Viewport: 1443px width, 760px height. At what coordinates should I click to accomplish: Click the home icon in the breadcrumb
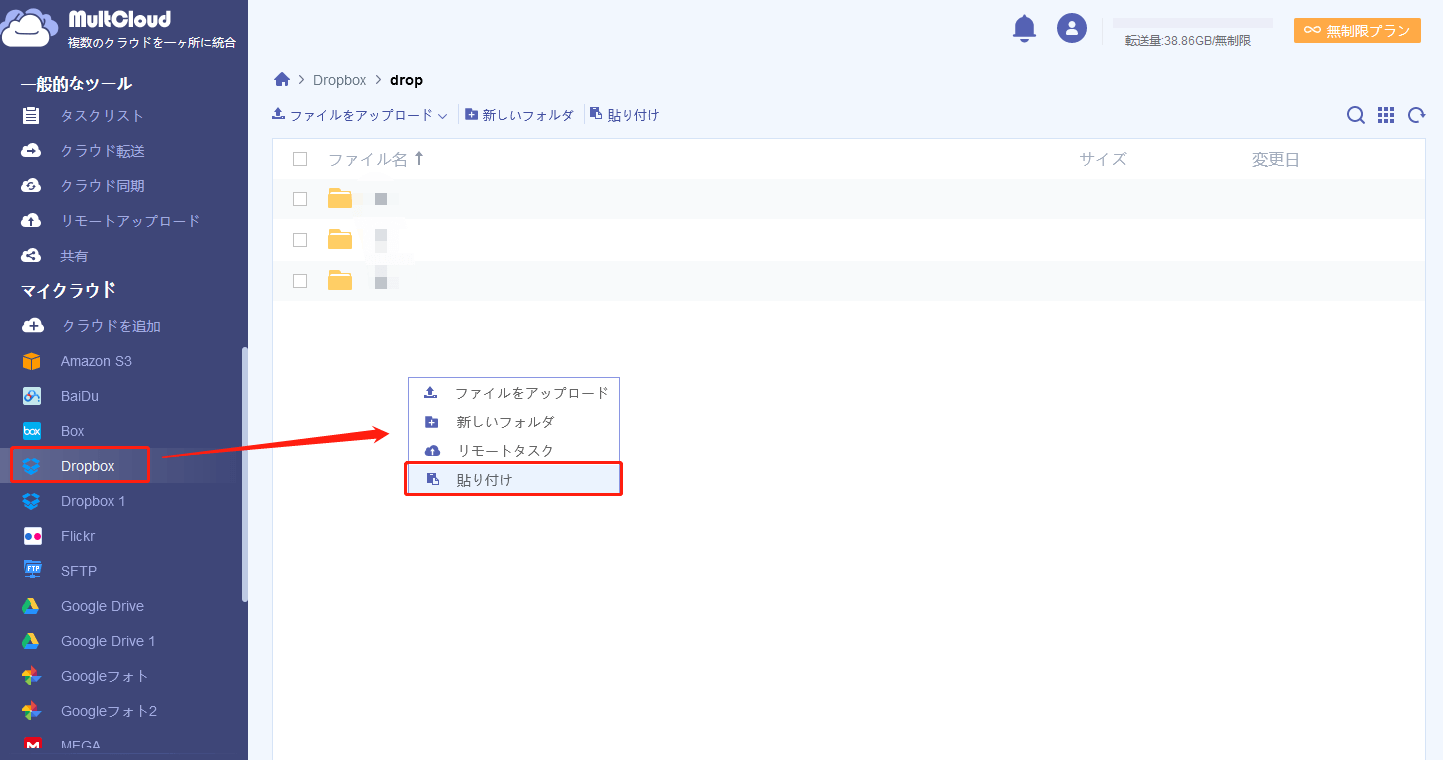(282, 80)
